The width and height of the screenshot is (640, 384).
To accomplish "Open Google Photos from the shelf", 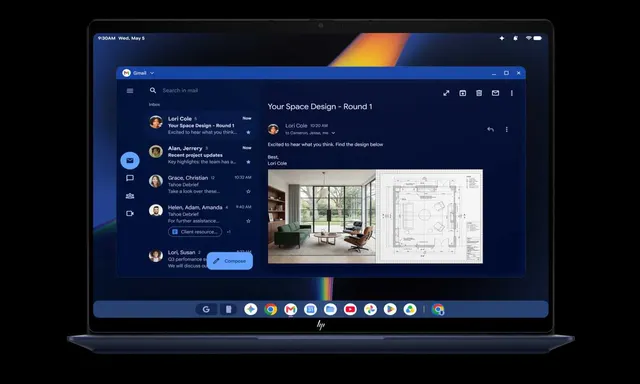I will click(370, 309).
